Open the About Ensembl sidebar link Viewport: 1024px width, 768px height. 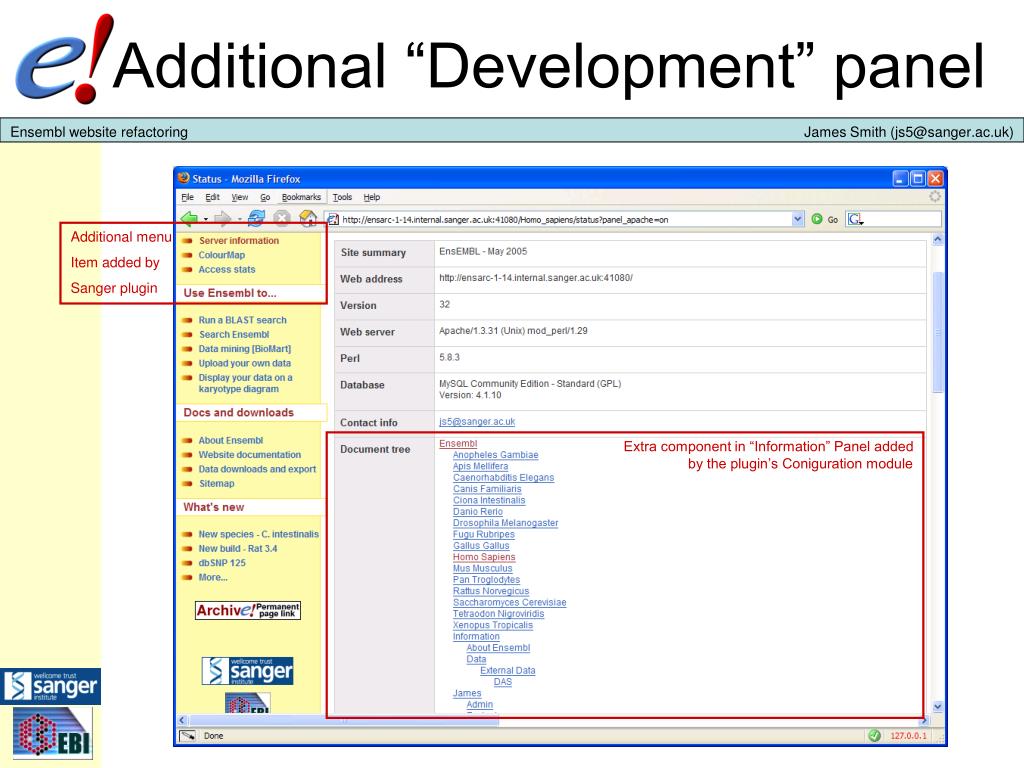point(231,440)
